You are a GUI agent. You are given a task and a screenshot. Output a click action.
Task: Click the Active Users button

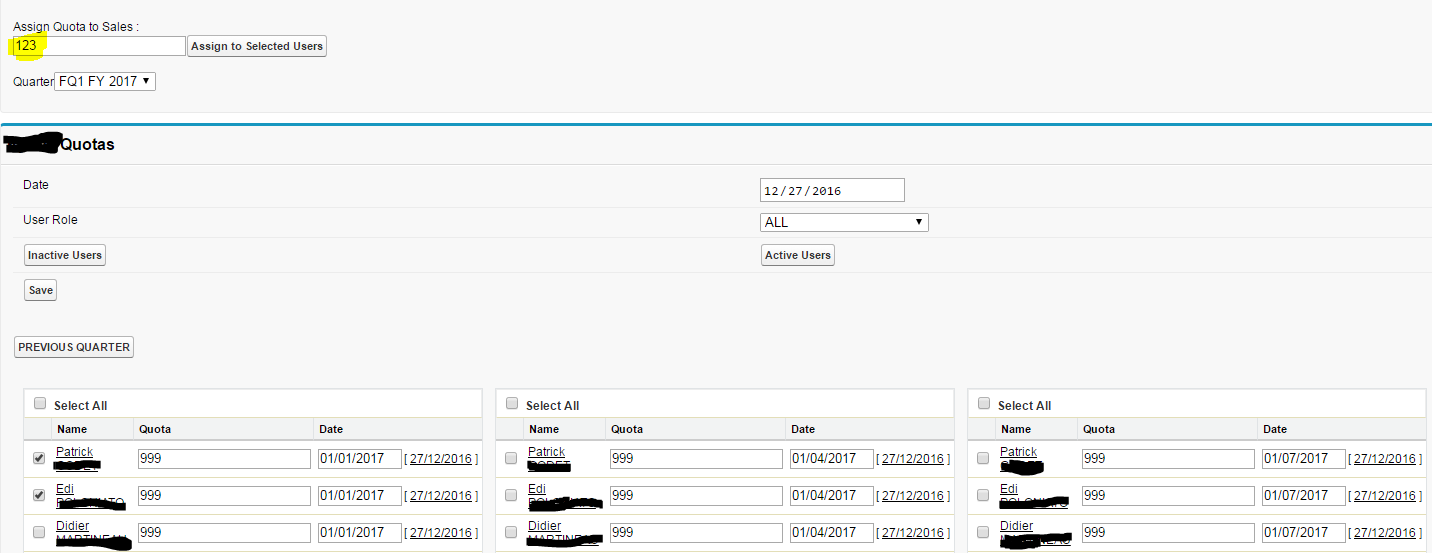pos(798,255)
